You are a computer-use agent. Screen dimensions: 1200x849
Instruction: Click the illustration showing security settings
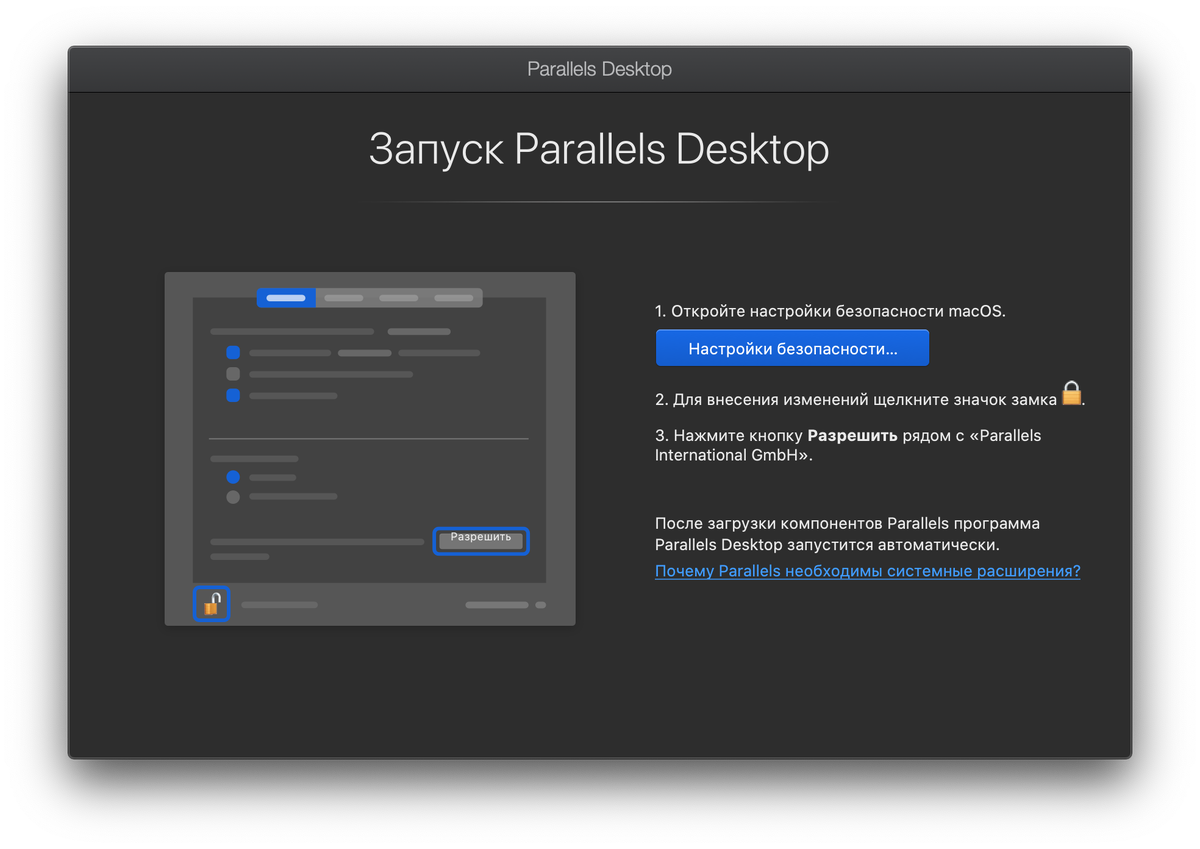(370, 449)
